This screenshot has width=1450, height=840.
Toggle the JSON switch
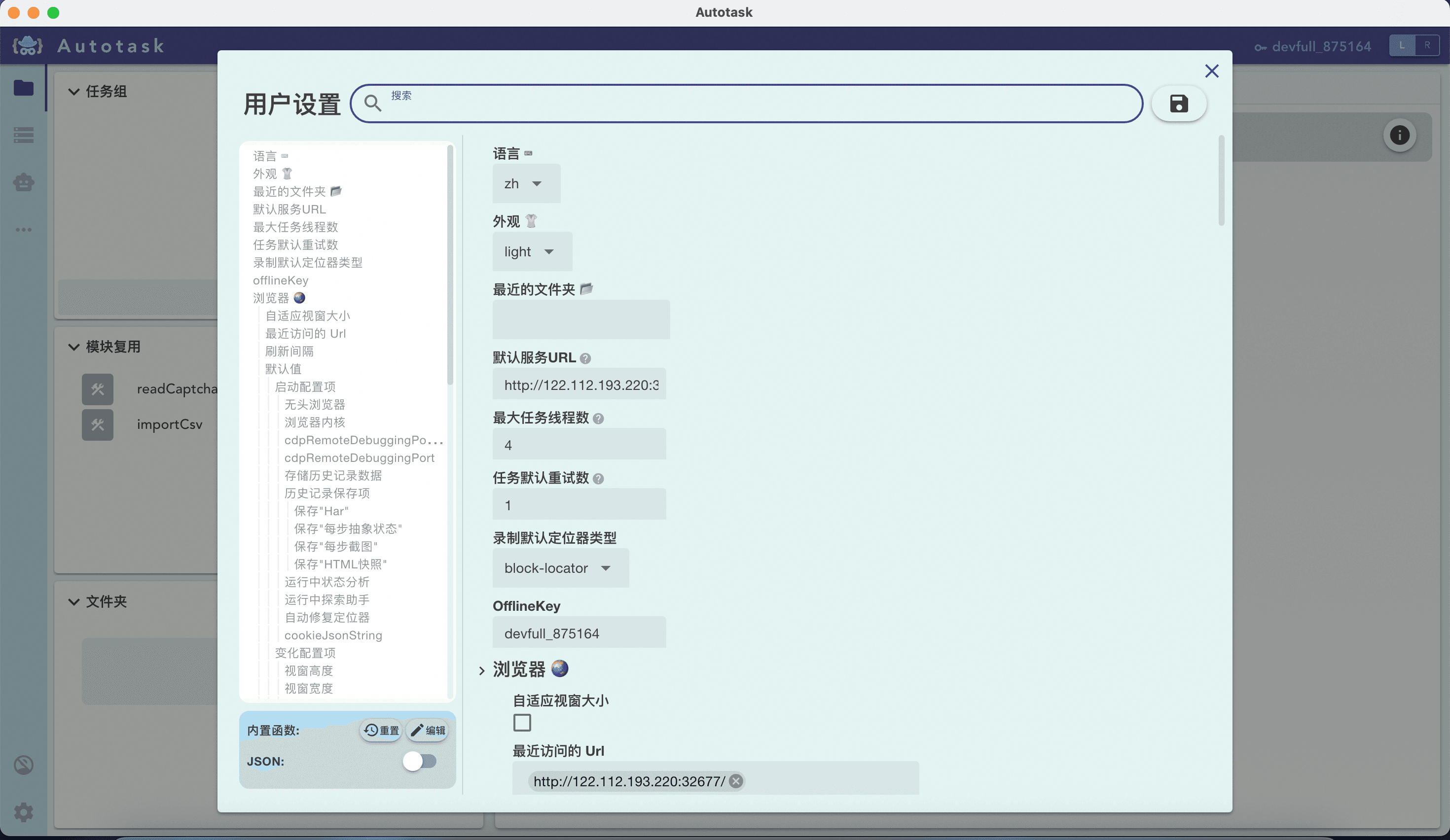(419, 761)
